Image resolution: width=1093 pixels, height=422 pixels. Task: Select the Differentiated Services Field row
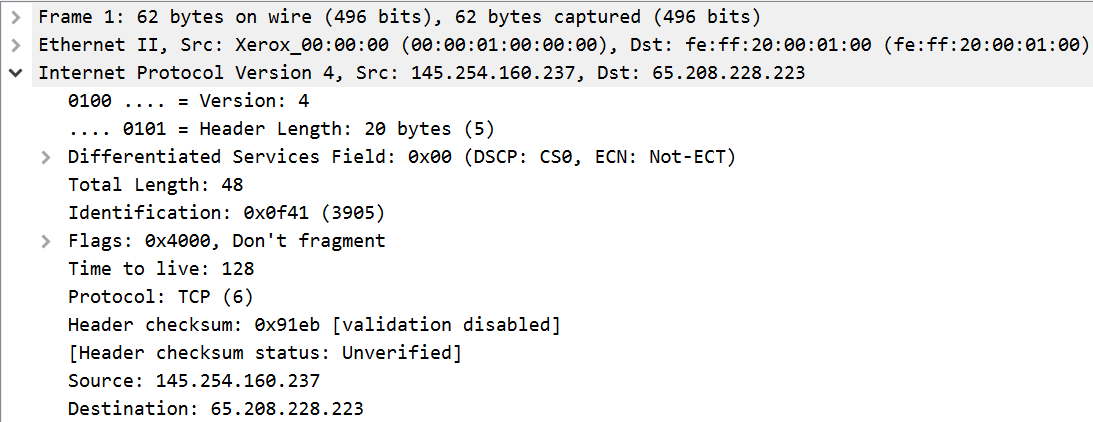pyautogui.click(x=401, y=157)
